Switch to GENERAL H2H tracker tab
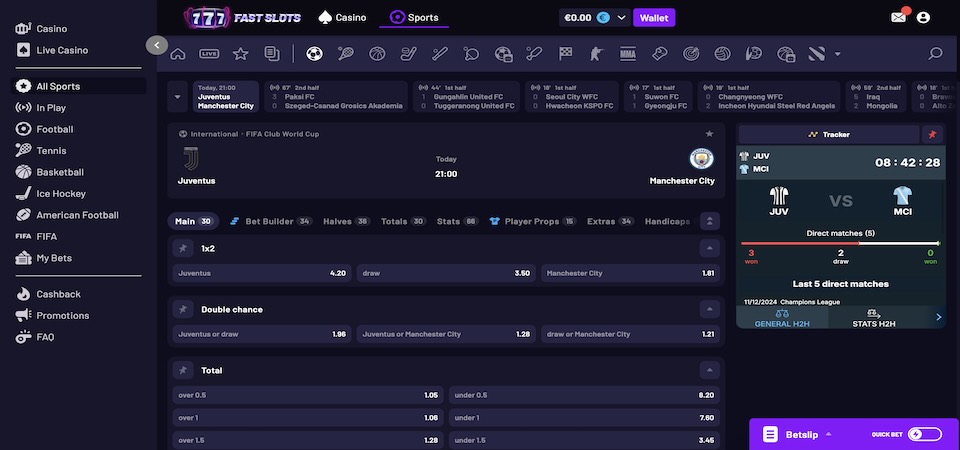This screenshot has width=960, height=450. [782, 317]
